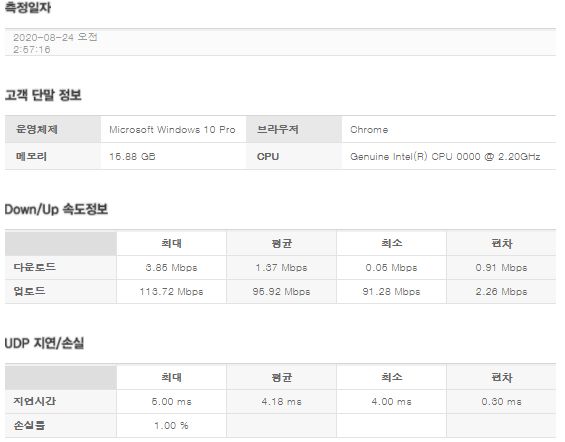Image resolution: width=565 pixels, height=442 pixels.
Task: Click download minimum value 0.05 Mbps
Action: coord(391,268)
